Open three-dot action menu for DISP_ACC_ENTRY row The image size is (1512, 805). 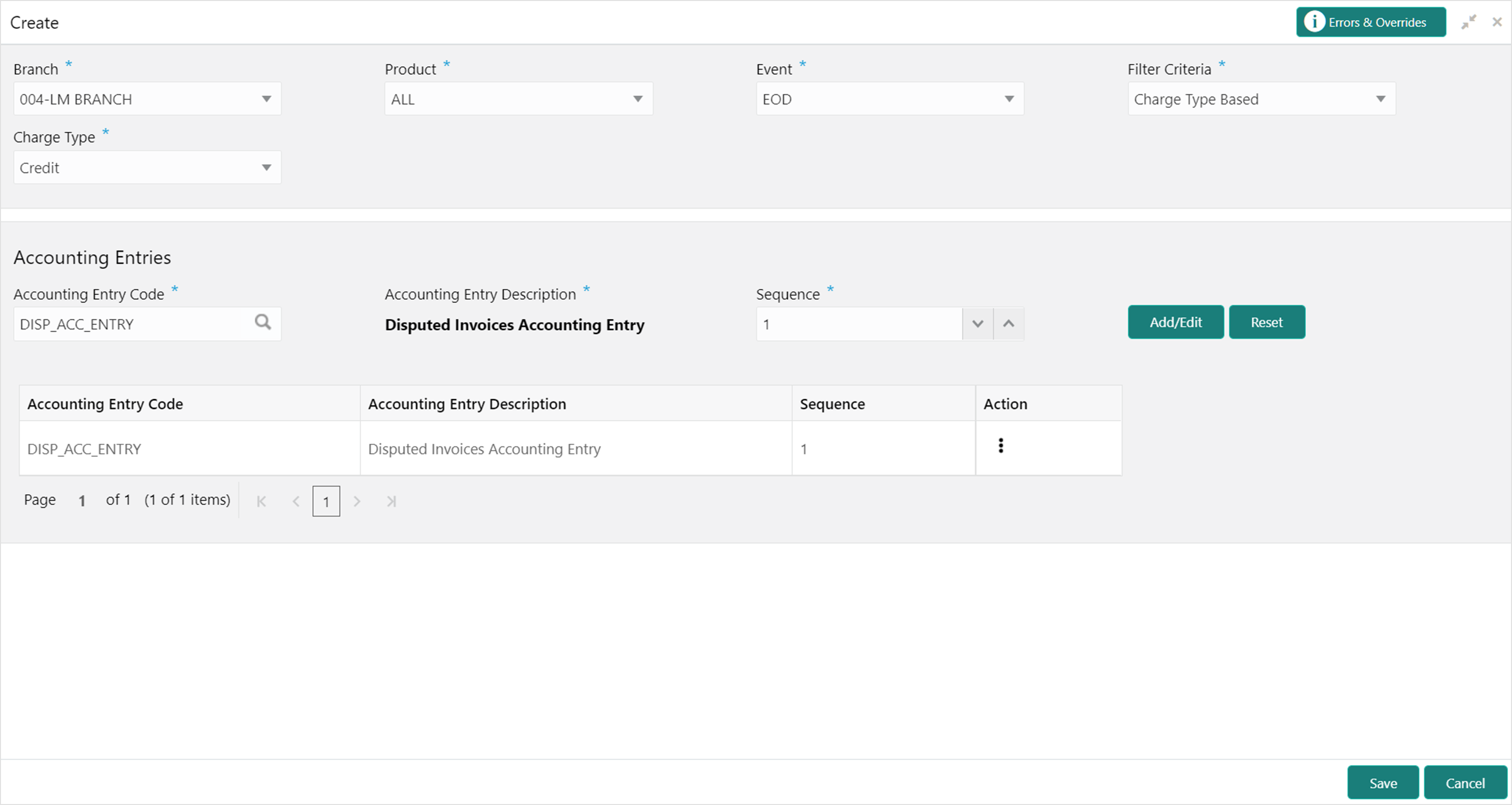1001,446
